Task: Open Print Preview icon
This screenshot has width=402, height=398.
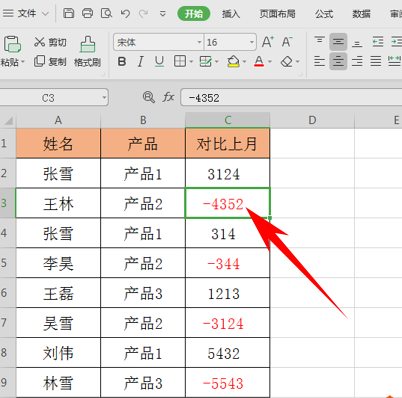Action: point(106,13)
